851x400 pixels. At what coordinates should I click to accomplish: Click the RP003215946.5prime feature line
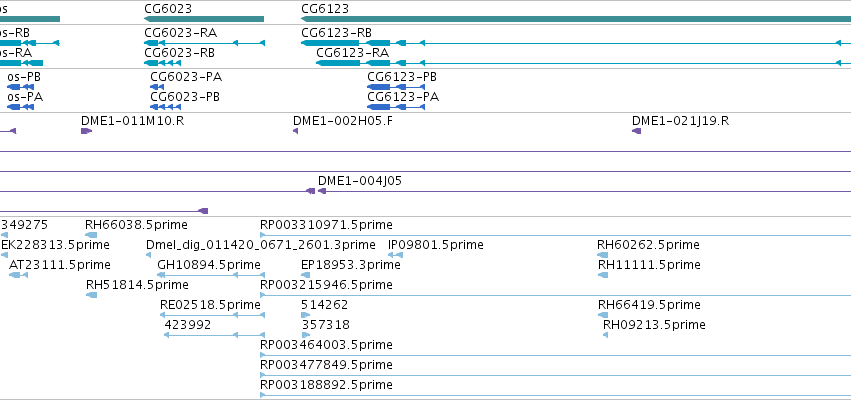[x=555, y=295]
